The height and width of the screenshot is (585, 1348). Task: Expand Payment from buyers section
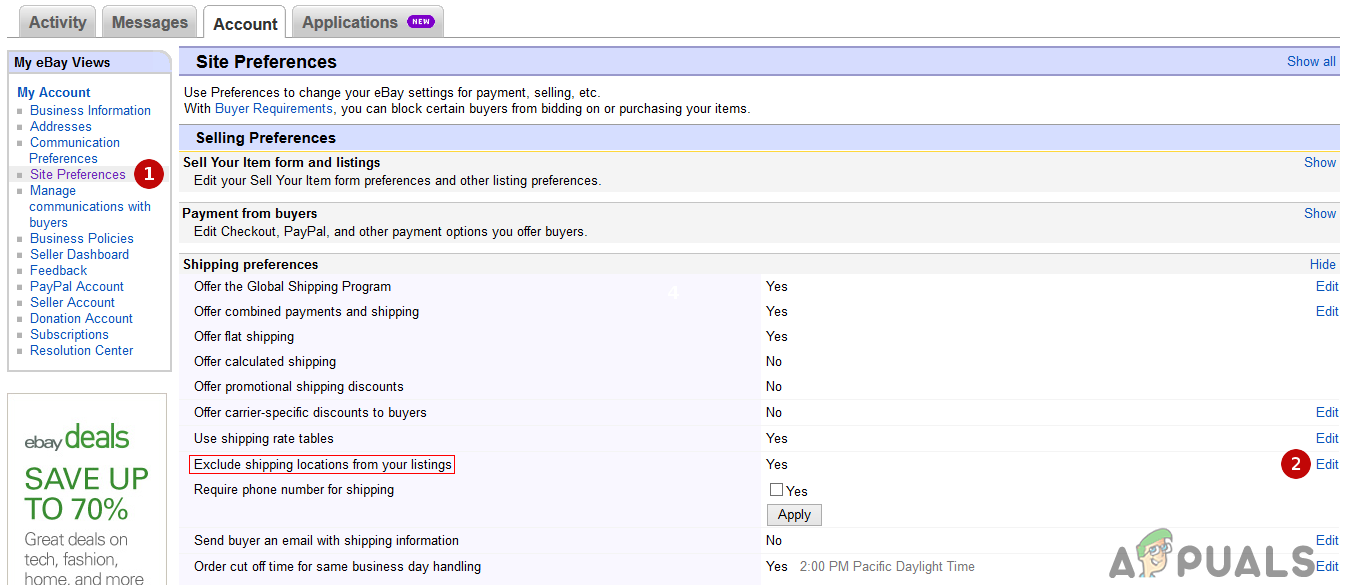(1319, 213)
